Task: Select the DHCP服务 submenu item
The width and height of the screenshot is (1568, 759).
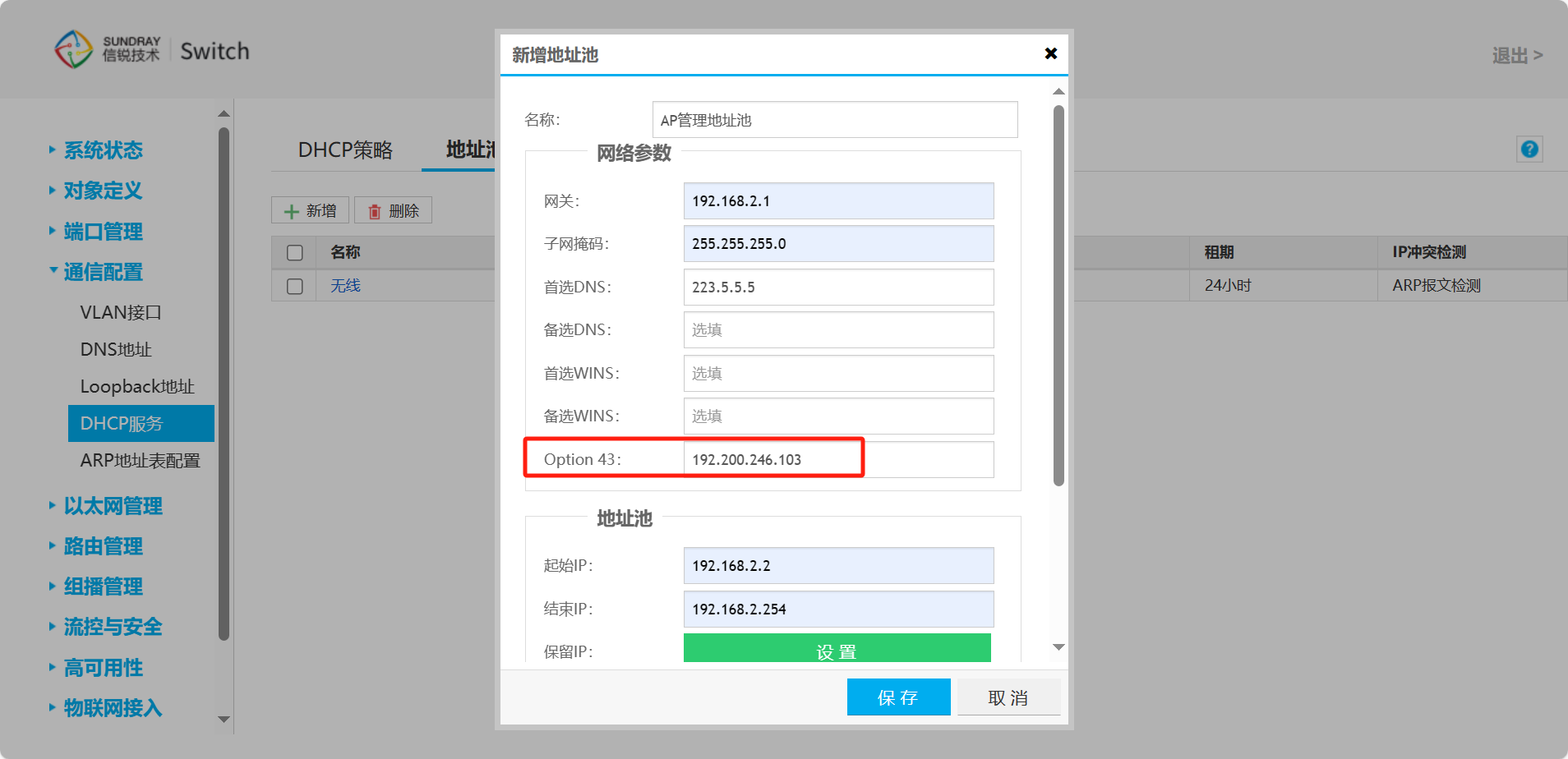Action: pos(141,423)
